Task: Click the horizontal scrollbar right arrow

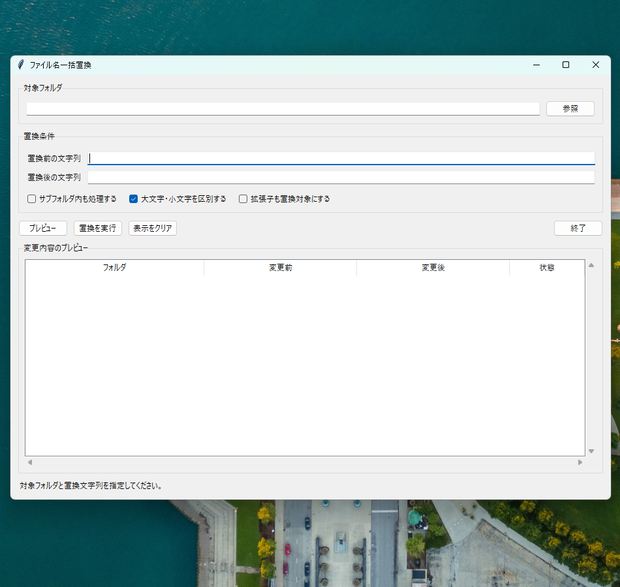Action: tap(580, 462)
